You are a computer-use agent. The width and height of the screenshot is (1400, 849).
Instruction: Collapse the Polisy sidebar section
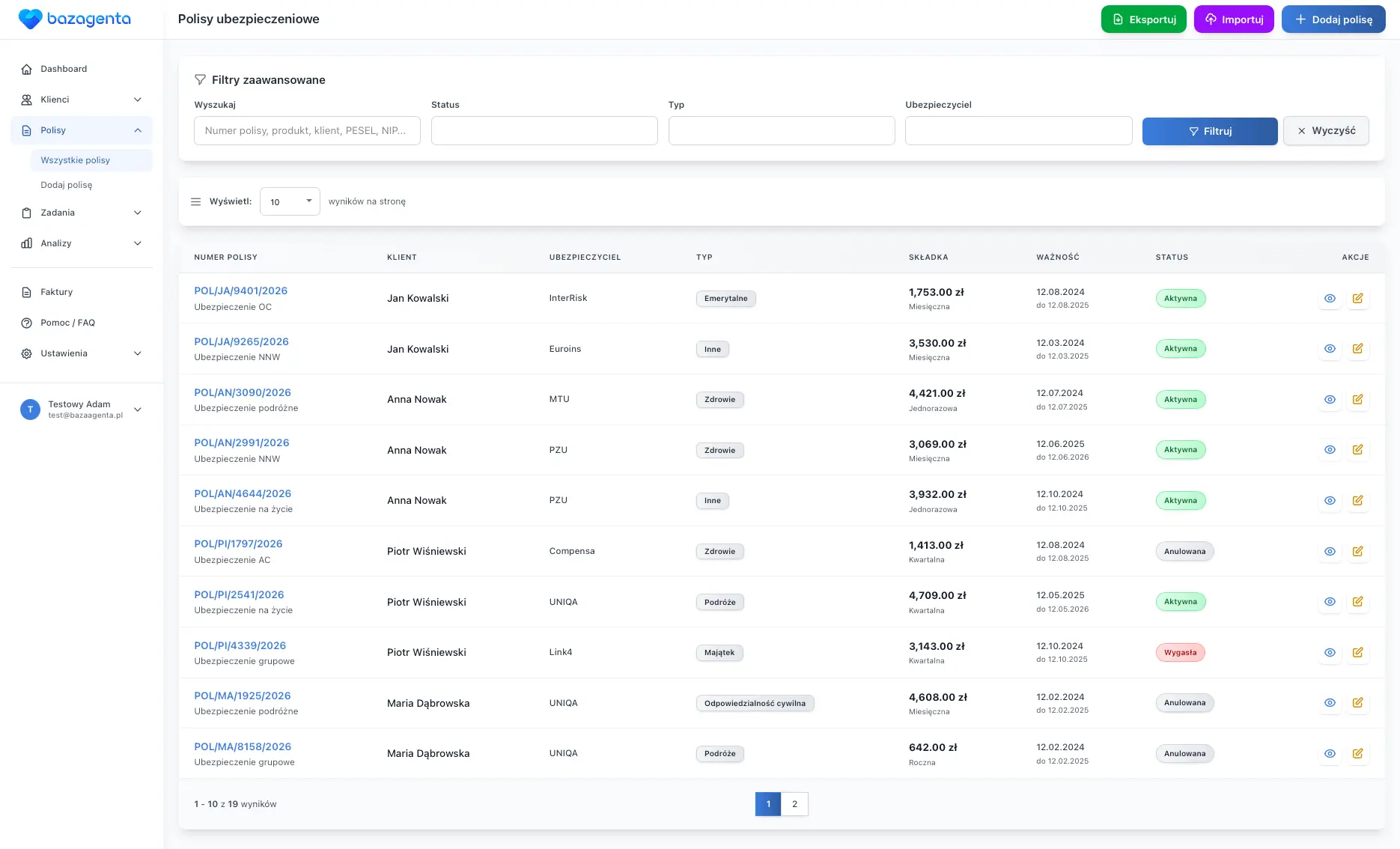pos(137,130)
